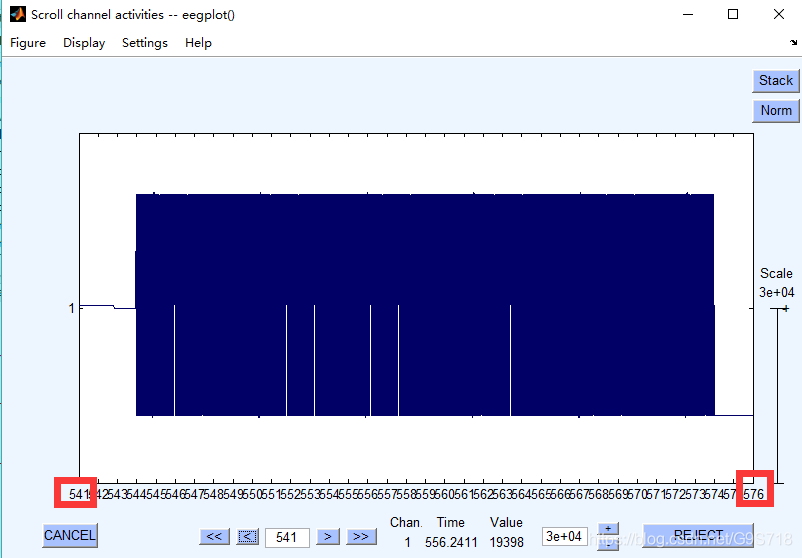This screenshot has width=802, height=558.
Task: Focus the scale value field 3e+04
Action: point(565,537)
